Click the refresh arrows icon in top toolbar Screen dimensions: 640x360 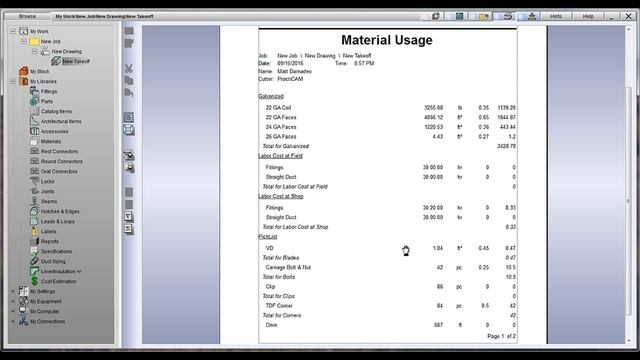click(436, 16)
